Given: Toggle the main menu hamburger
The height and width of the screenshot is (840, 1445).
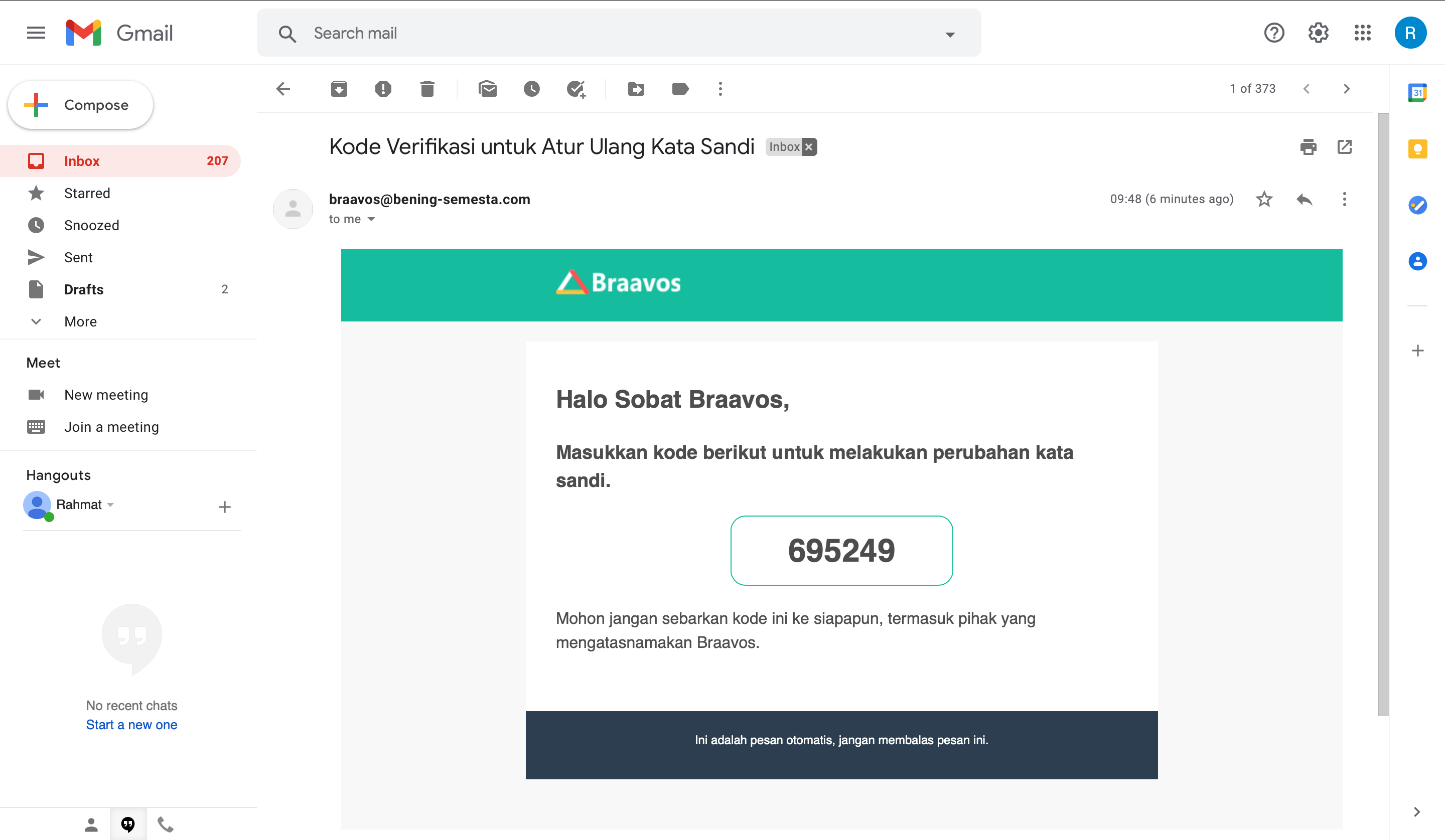Looking at the screenshot, I should pos(36,33).
